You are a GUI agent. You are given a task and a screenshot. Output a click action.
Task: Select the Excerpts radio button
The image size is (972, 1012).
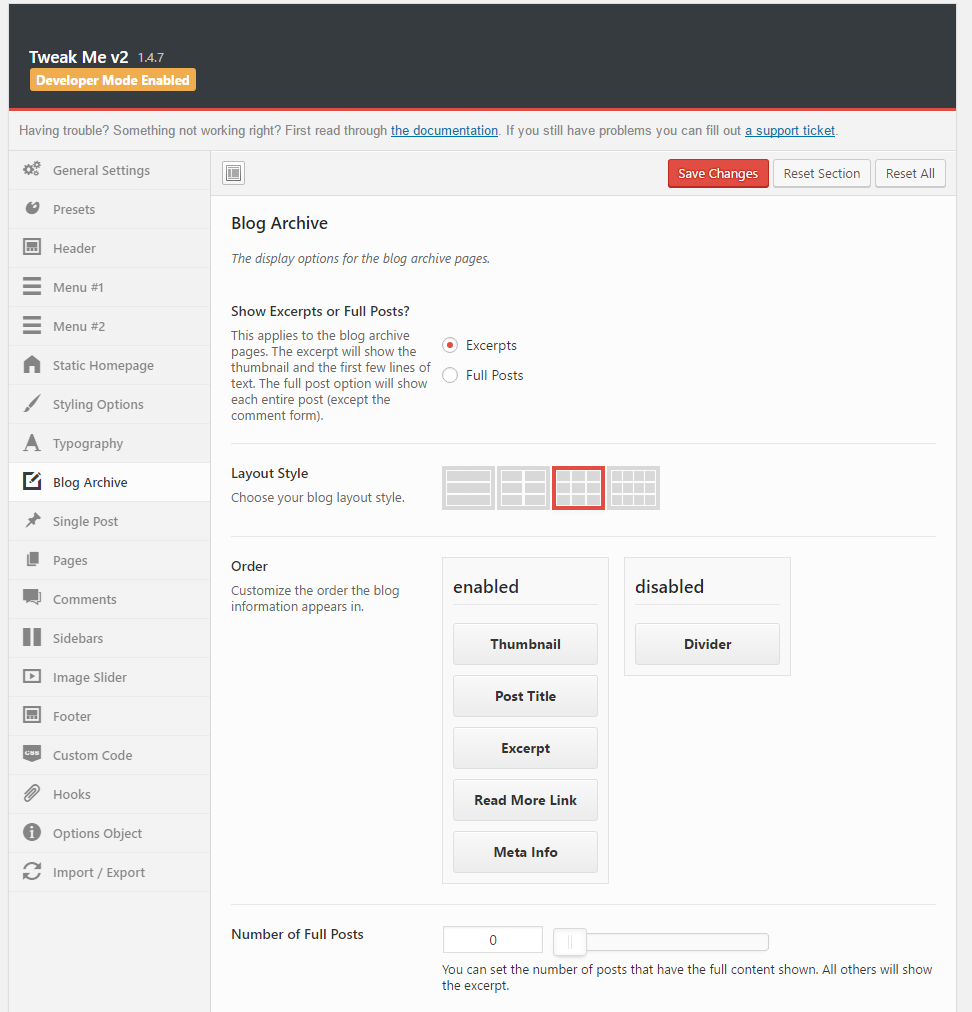pos(450,345)
